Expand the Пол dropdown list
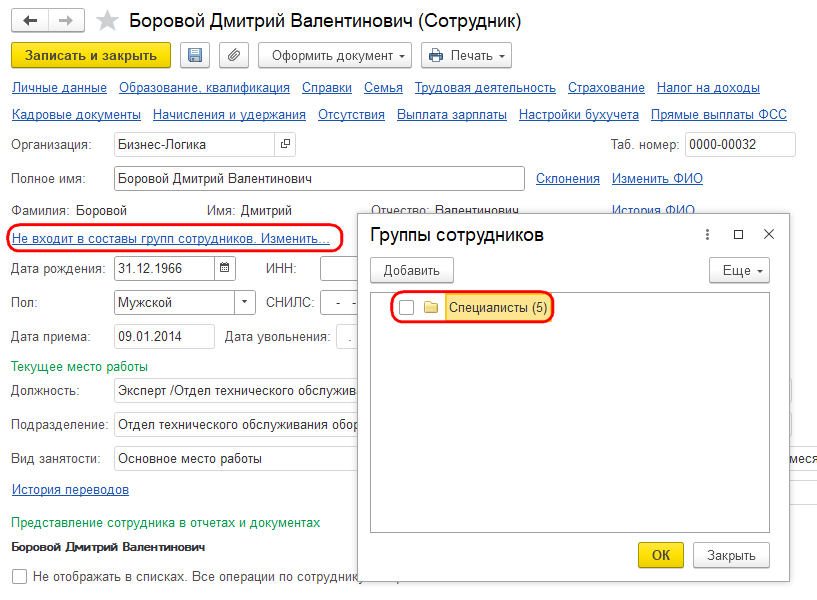This screenshot has height=600, width=817. click(x=244, y=302)
